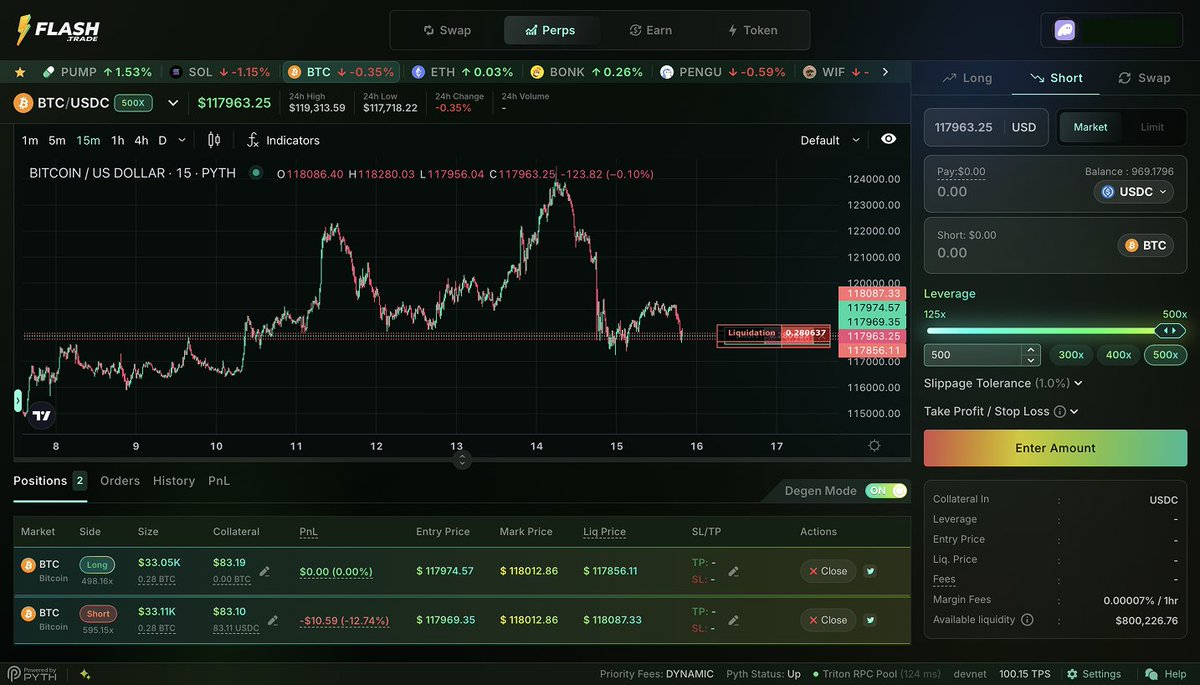This screenshot has width=1200, height=685.
Task: Expand Take Profit / Stop Loss section
Action: click(1074, 411)
